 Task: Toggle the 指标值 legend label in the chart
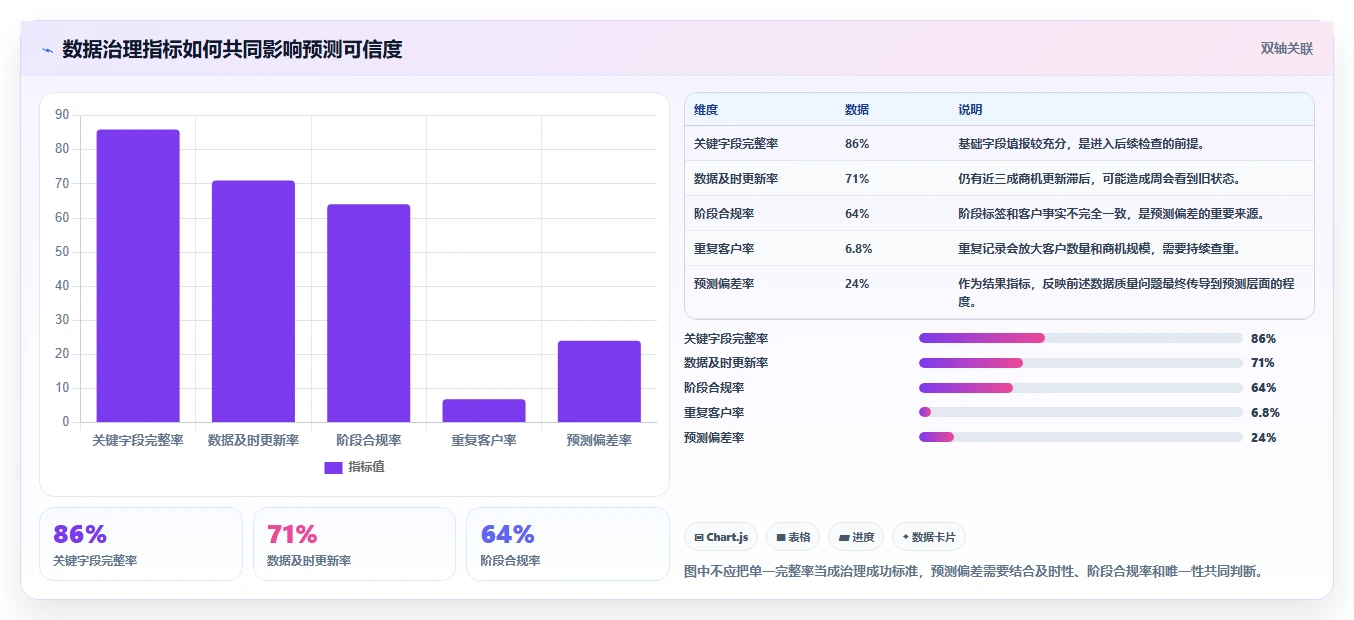pyautogui.click(x=366, y=467)
